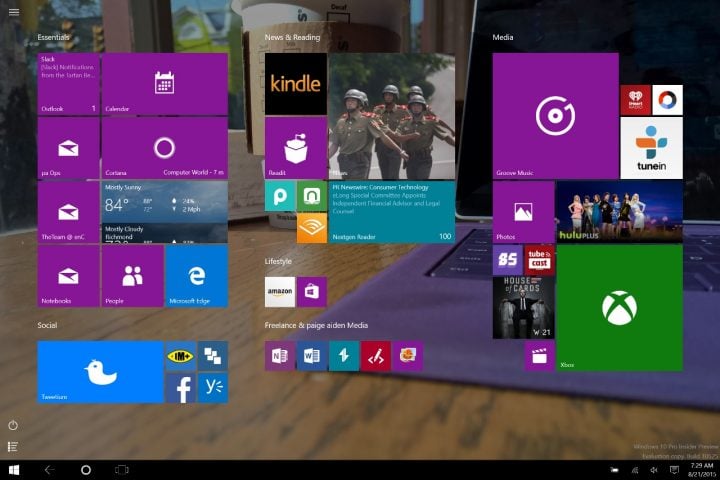Screen dimensions: 720x480
Task: Open the Tubecast tile
Action: pos(540,260)
